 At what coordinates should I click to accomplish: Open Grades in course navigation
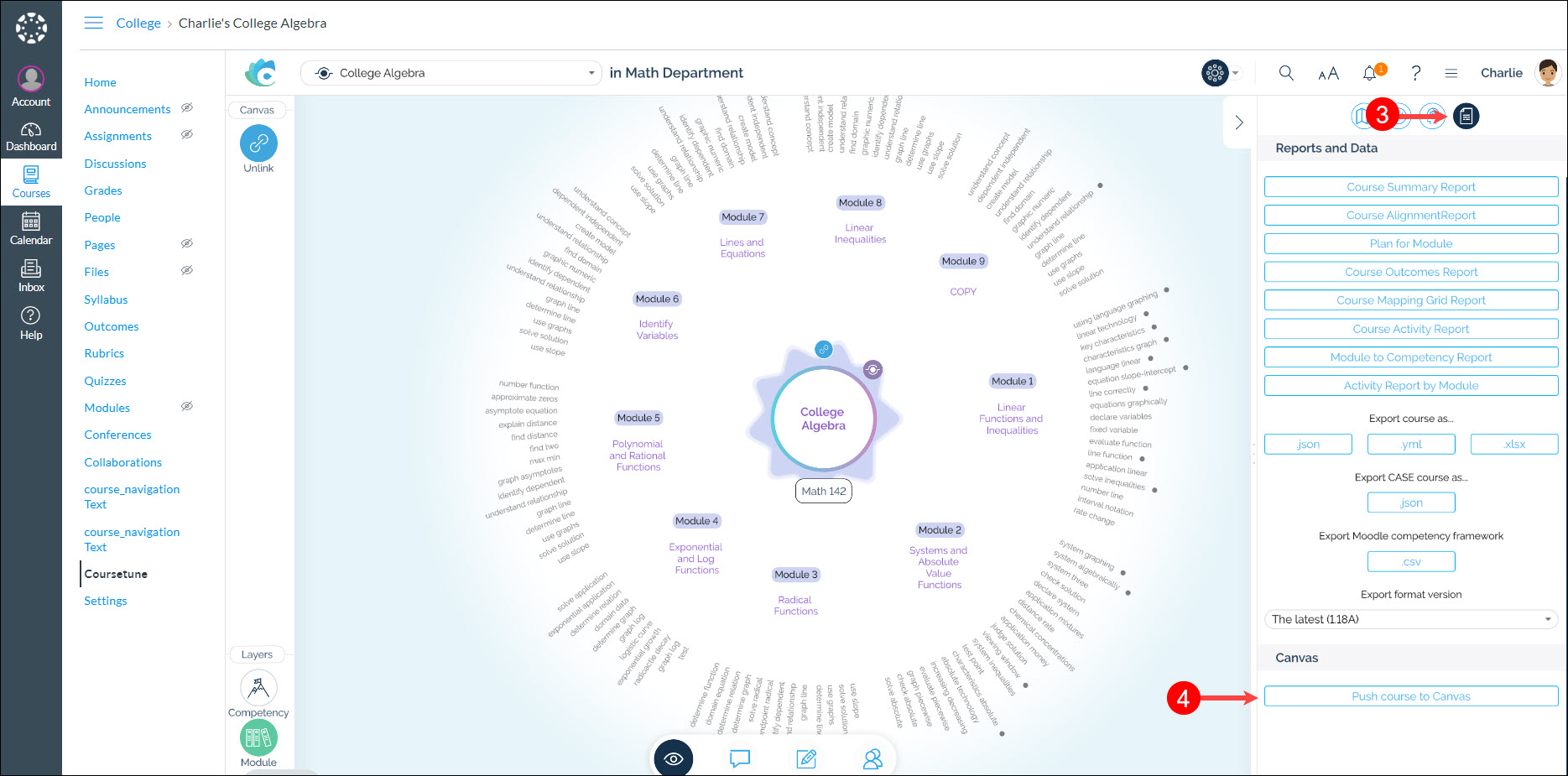click(x=103, y=190)
